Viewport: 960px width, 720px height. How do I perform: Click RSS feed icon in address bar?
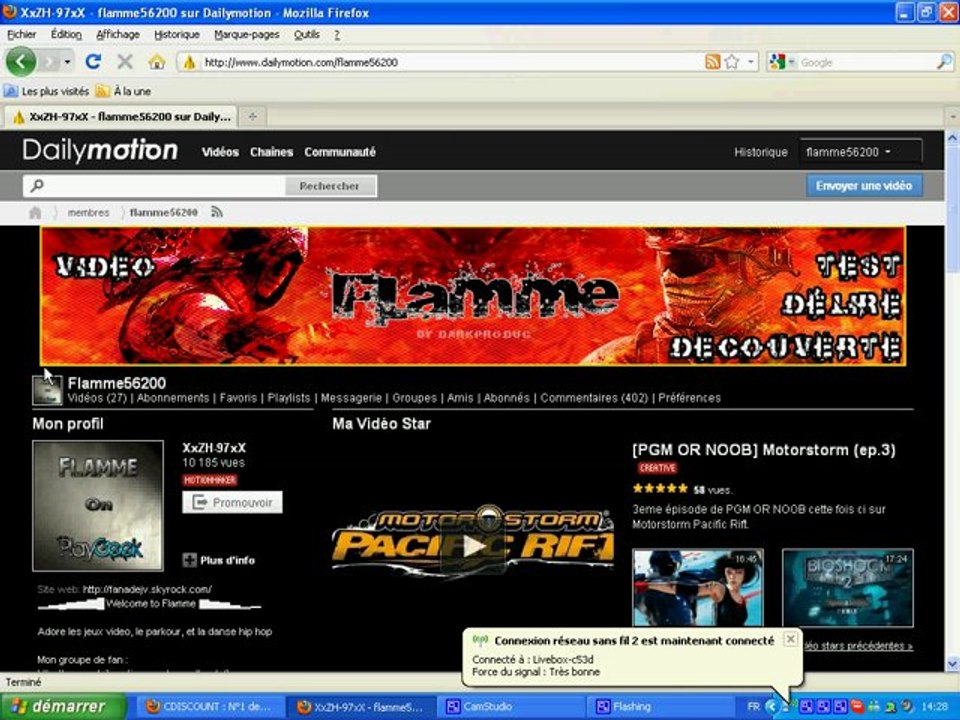tap(712, 62)
